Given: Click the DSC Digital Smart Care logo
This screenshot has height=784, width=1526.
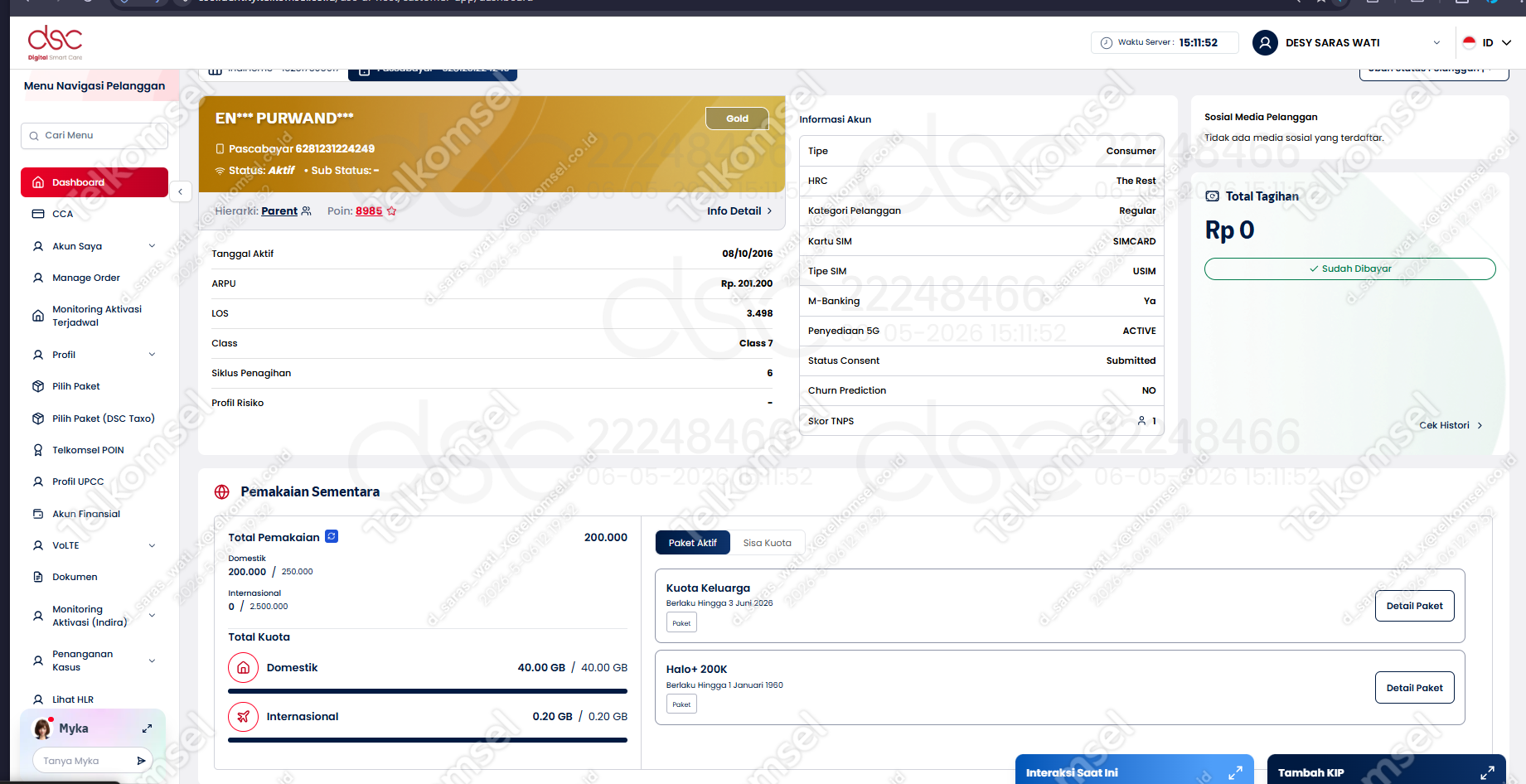Looking at the screenshot, I should (x=56, y=42).
